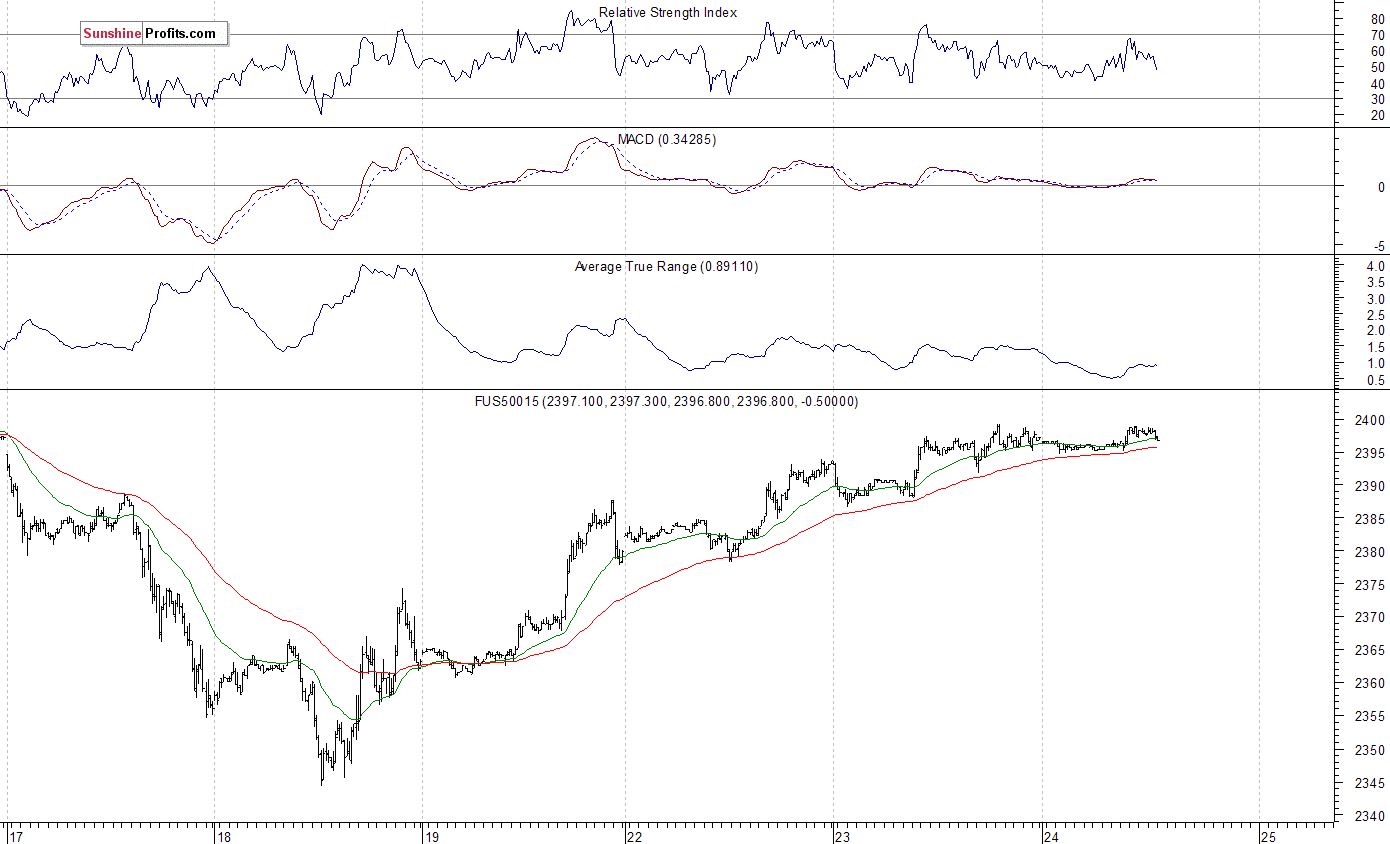The width and height of the screenshot is (1390, 844).
Task: Click the 2400 price axis label
Action: (1372, 420)
